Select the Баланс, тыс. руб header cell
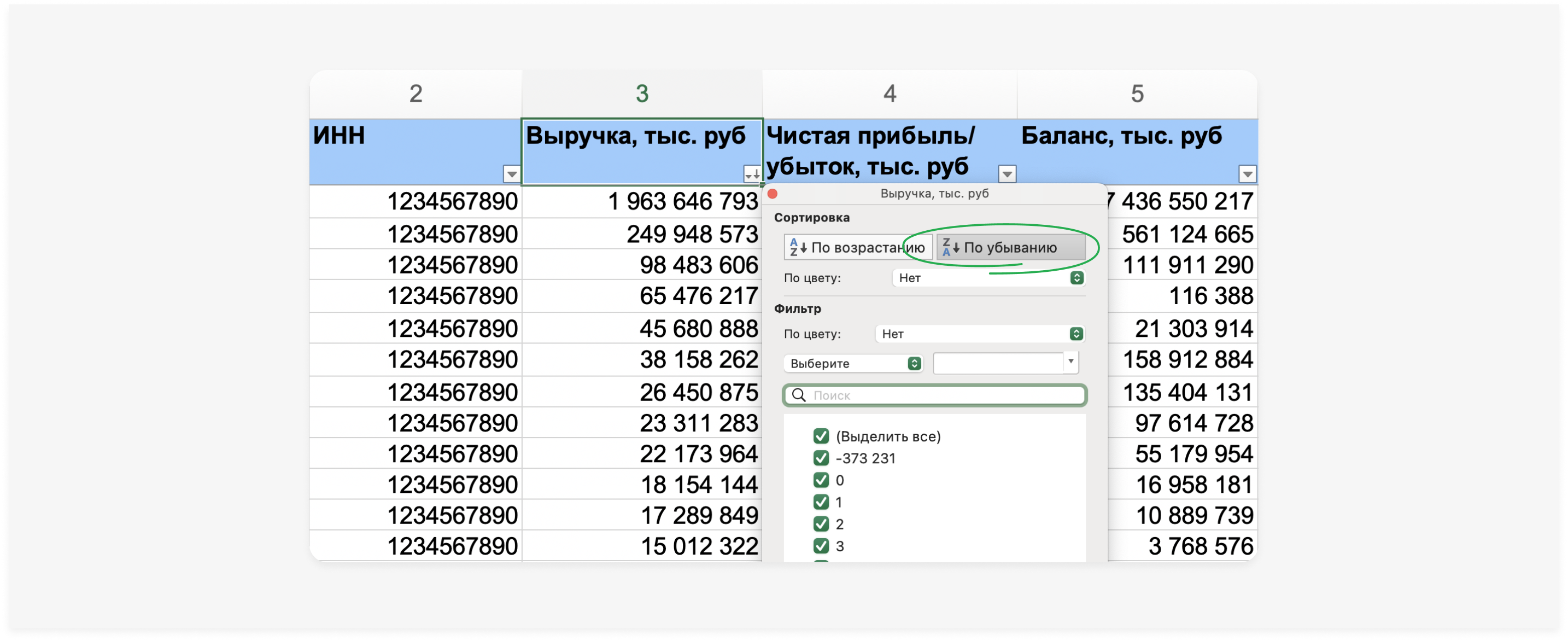 (x=1137, y=151)
